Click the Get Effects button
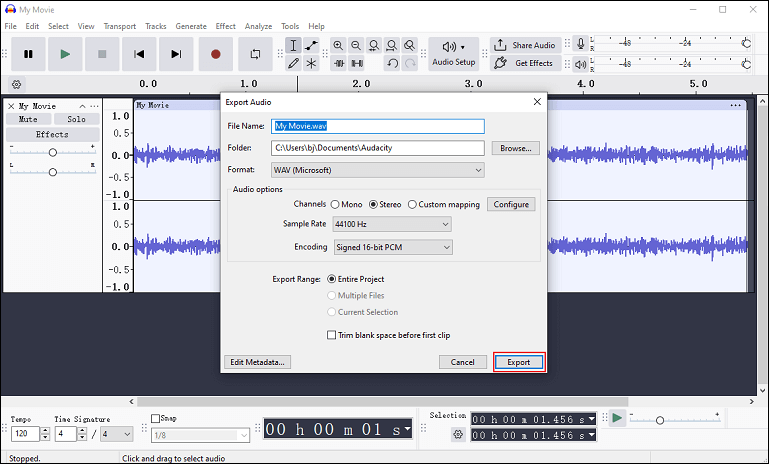The height and width of the screenshot is (464, 769). pyautogui.click(x=525, y=63)
